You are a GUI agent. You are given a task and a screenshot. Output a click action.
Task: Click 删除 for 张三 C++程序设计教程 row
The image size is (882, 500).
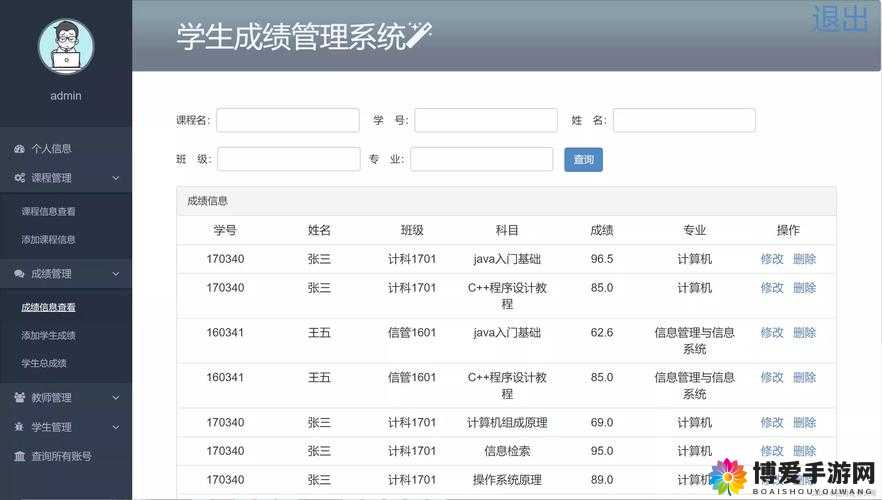pyautogui.click(x=804, y=288)
